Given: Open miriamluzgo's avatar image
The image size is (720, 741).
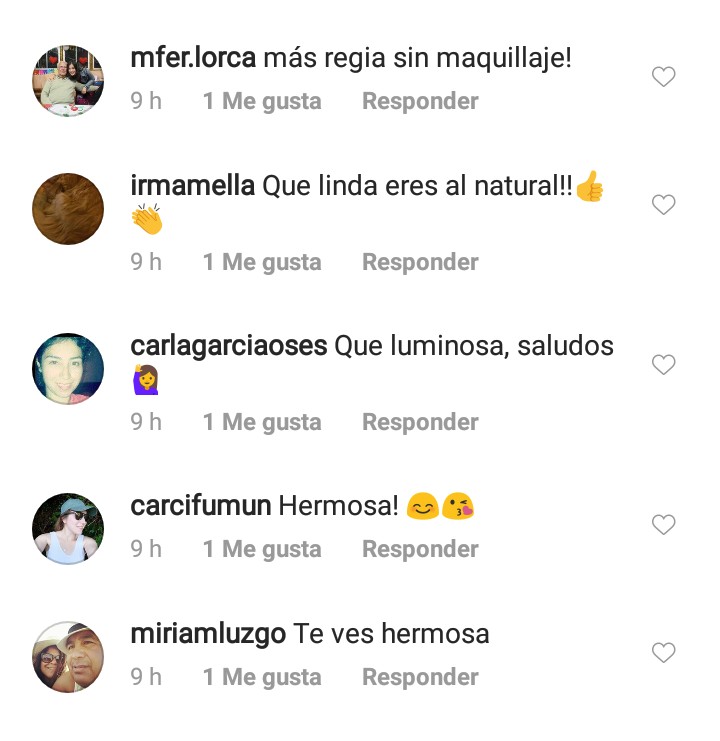Looking at the screenshot, I should [x=68, y=657].
